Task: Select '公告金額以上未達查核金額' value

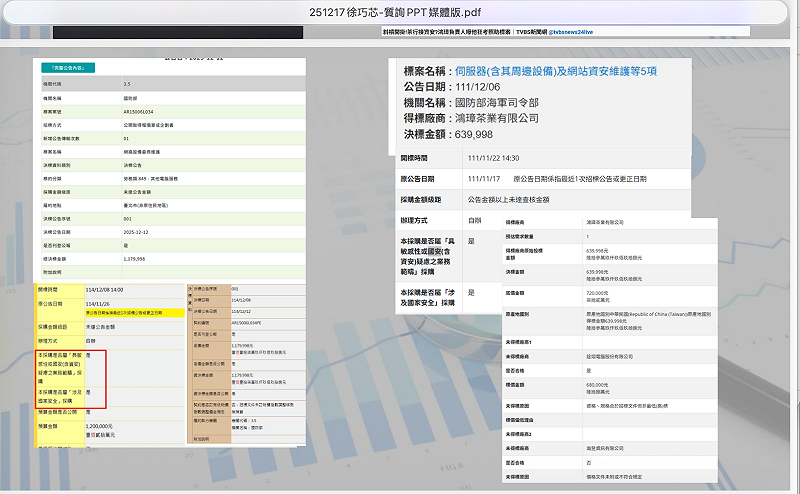Action: tap(509, 200)
